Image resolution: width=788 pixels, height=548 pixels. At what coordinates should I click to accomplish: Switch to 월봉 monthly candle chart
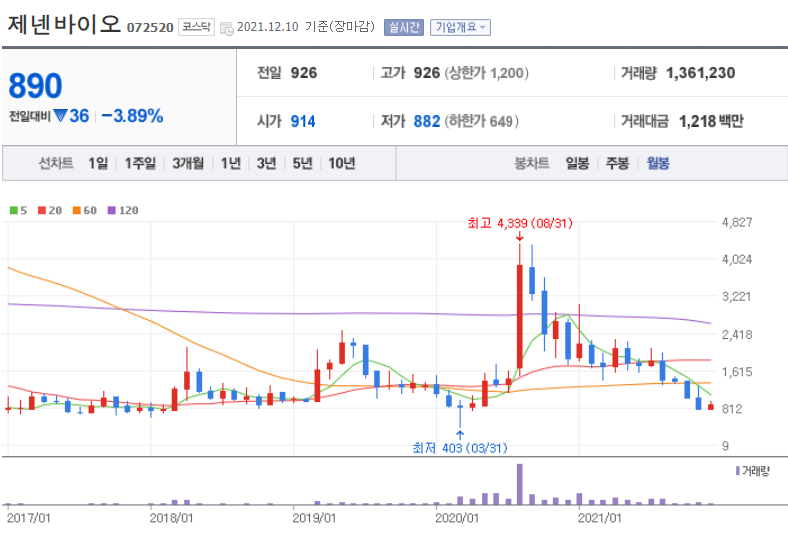click(x=658, y=163)
